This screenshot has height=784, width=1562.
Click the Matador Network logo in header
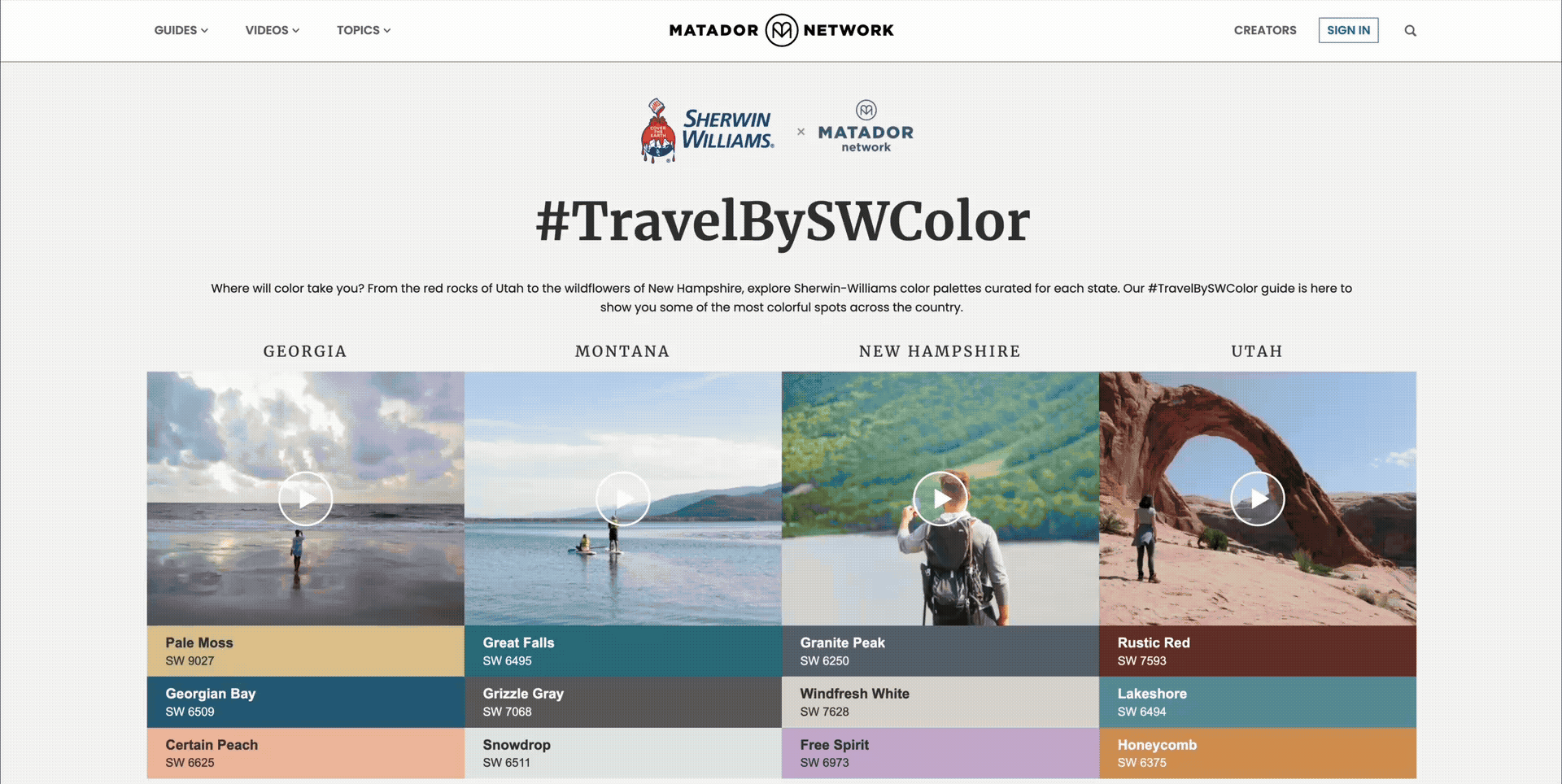[781, 30]
